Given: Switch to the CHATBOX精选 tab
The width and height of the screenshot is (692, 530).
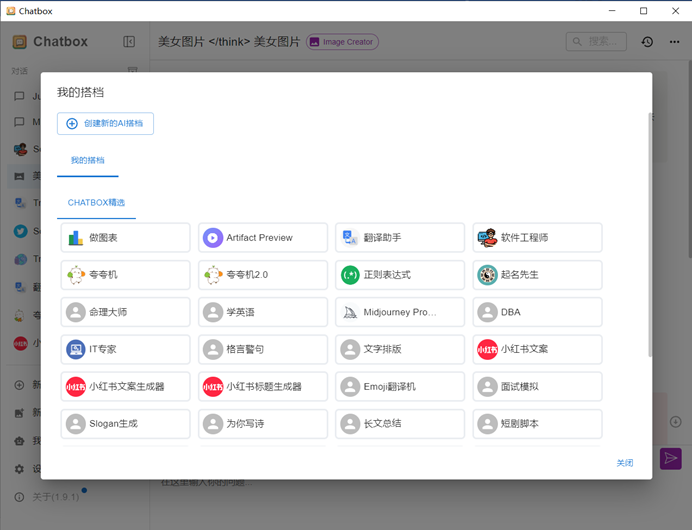Looking at the screenshot, I should point(96,203).
